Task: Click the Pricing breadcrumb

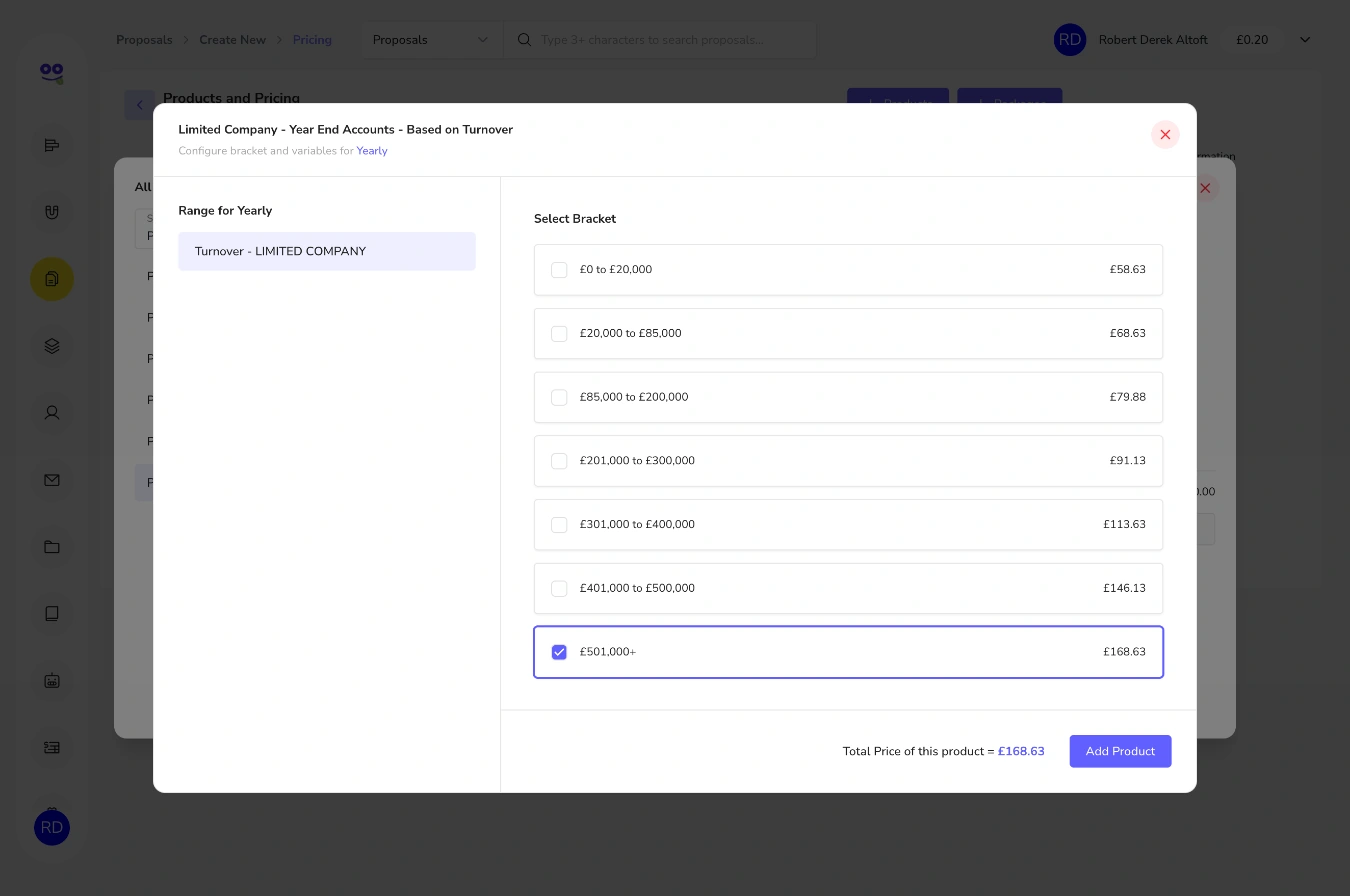Action: click(x=312, y=40)
